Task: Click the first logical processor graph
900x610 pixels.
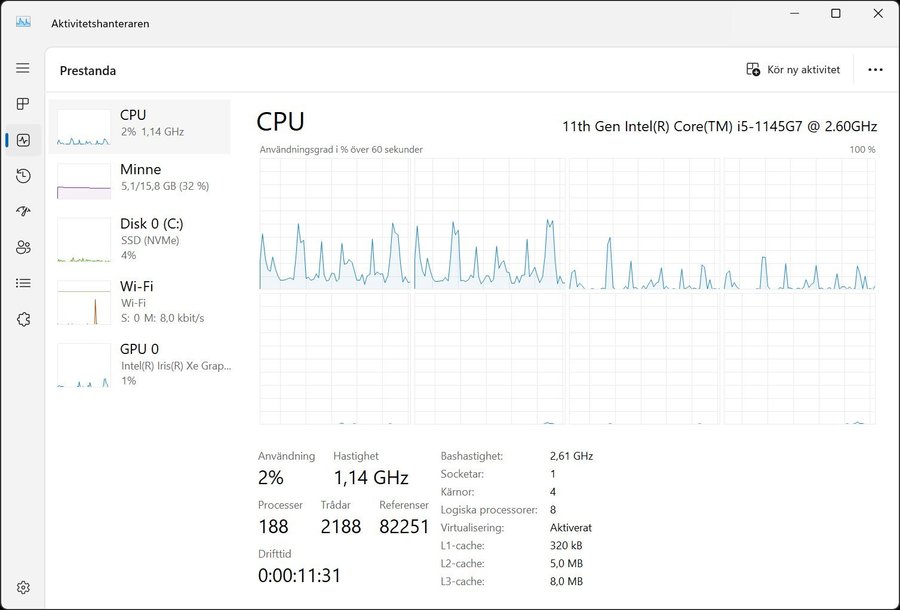Action: click(335, 224)
